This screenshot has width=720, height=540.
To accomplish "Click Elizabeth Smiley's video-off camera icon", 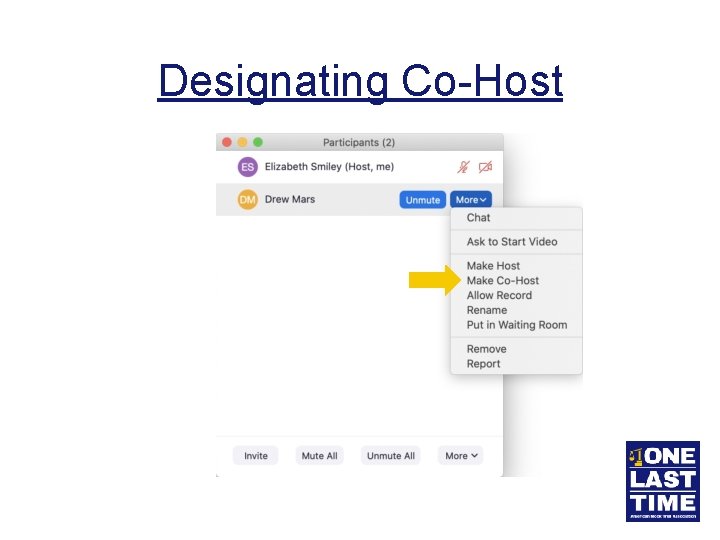I will point(485,167).
